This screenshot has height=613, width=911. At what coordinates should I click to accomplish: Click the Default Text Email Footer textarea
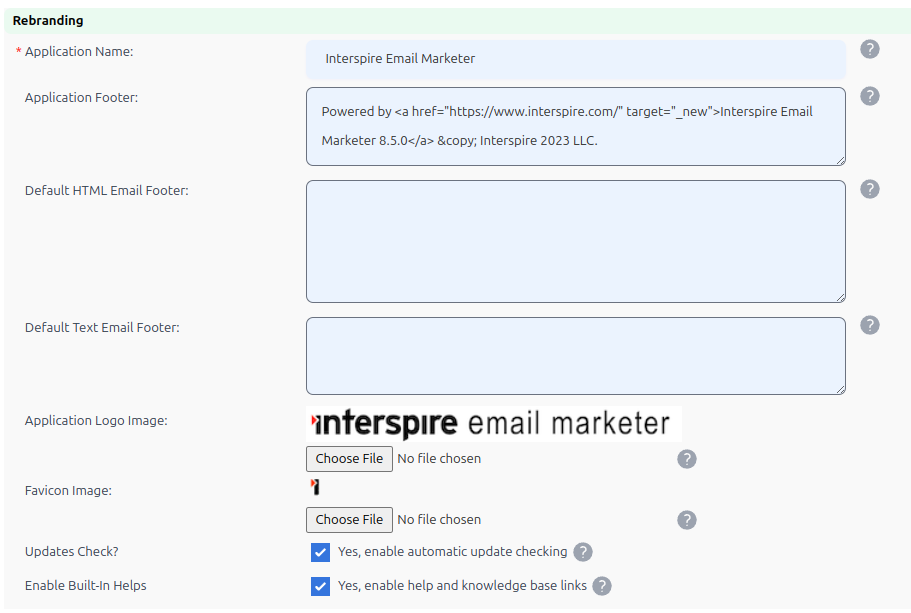(576, 356)
